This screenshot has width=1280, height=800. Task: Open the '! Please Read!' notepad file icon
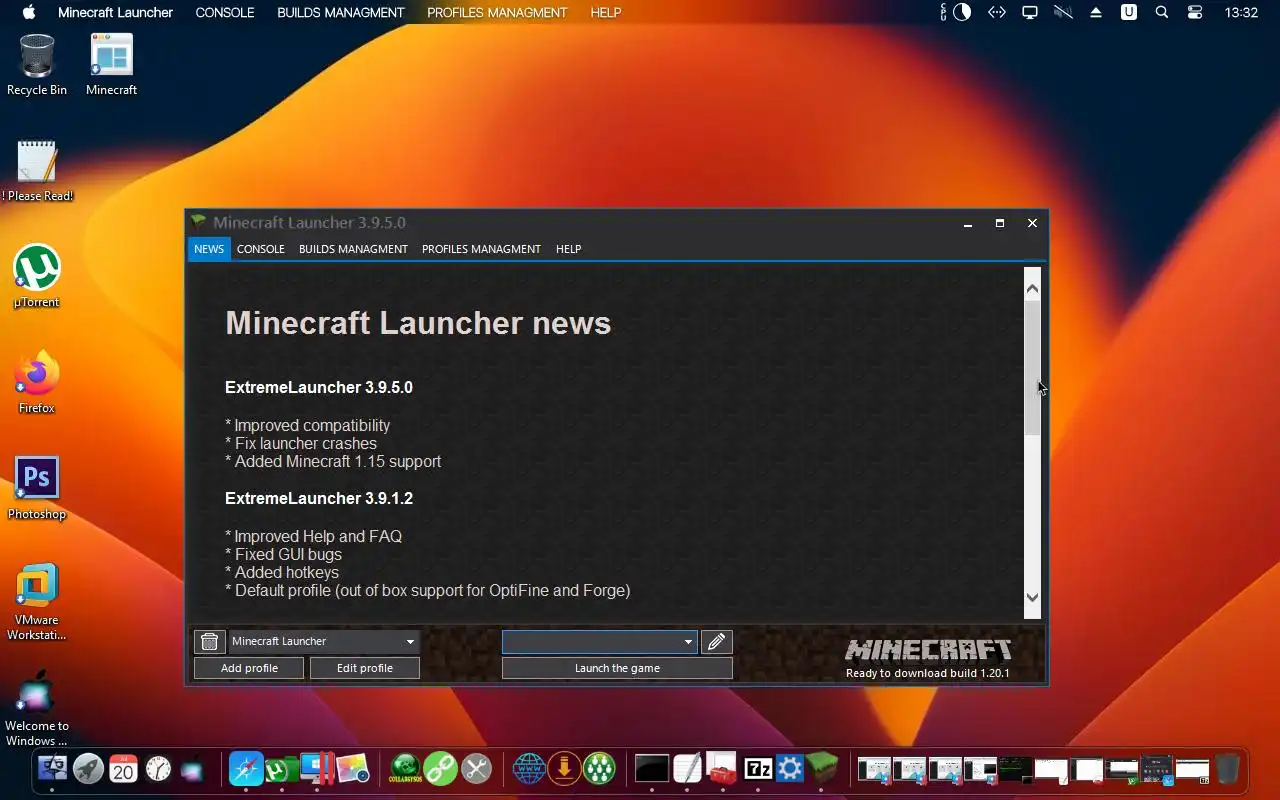point(37,171)
